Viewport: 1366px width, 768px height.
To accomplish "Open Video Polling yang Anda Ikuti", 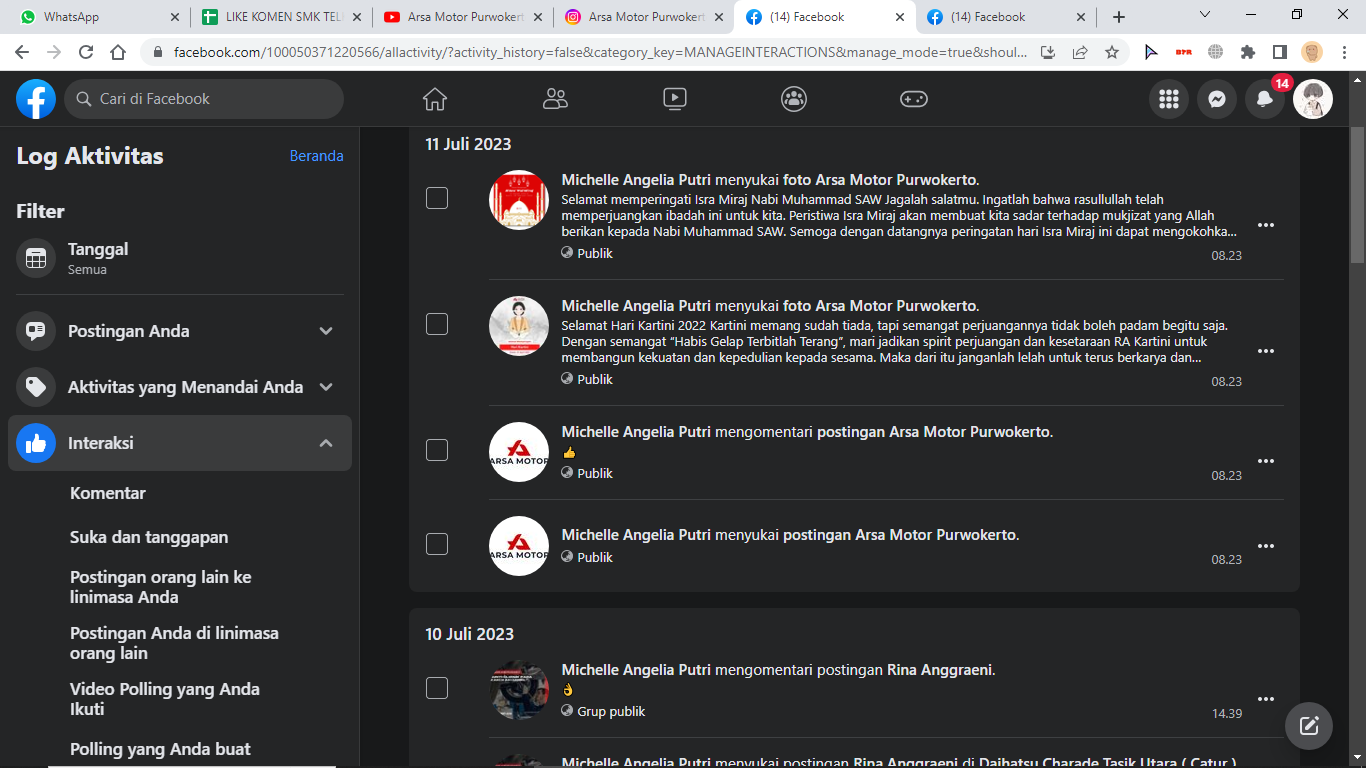I will pyautogui.click(x=165, y=699).
